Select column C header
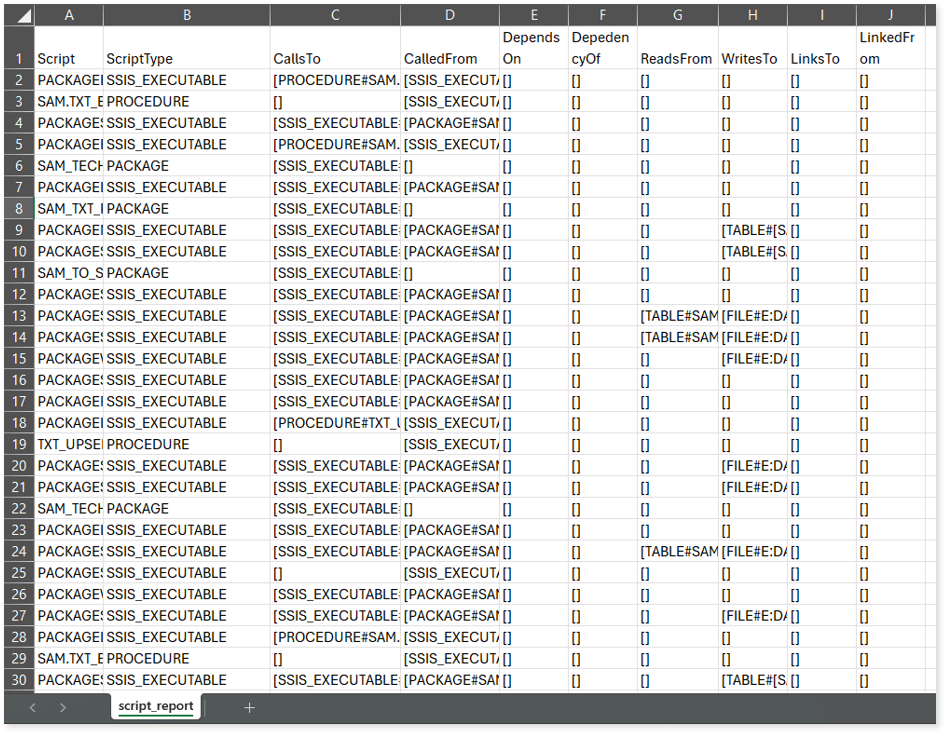Image resolution: width=946 pixels, height=734 pixels. [x=335, y=16]
